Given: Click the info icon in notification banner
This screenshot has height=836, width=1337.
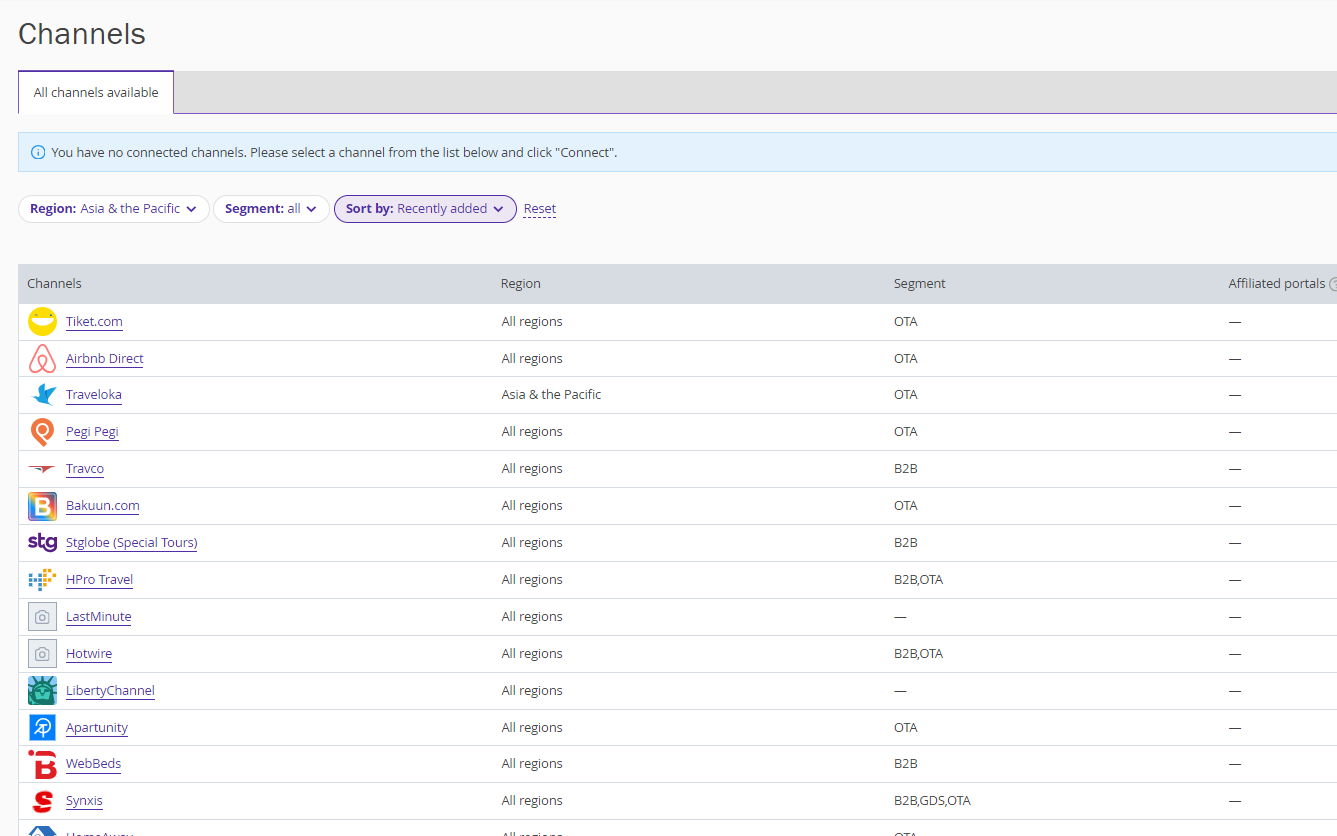Looking at the screenshot, I should coord(38,153).
